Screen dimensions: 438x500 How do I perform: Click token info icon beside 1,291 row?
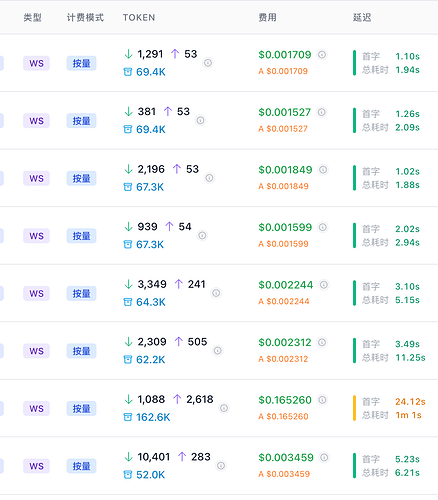coord(208,63)
